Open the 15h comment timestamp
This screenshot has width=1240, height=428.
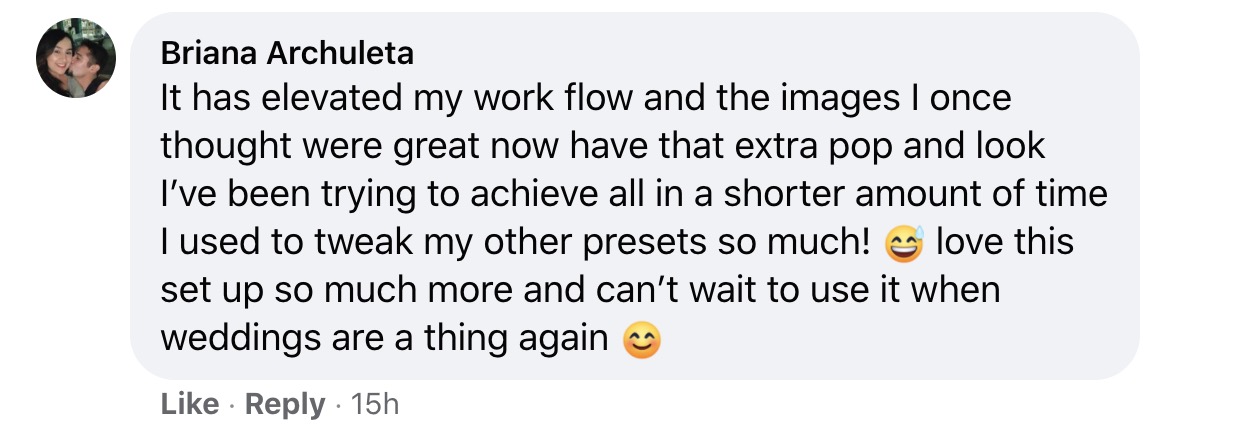[x=376, y=404]
